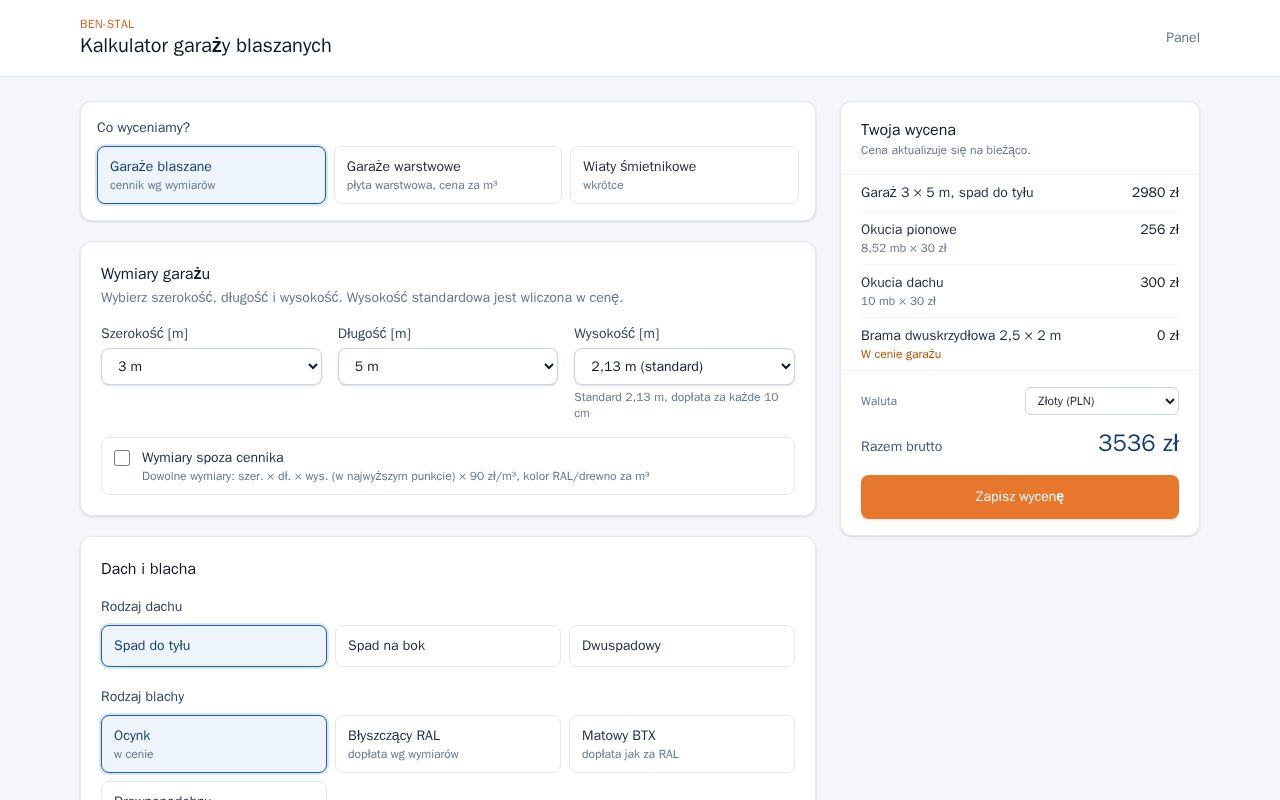Click the W cenie garażu note

point(901,354)
